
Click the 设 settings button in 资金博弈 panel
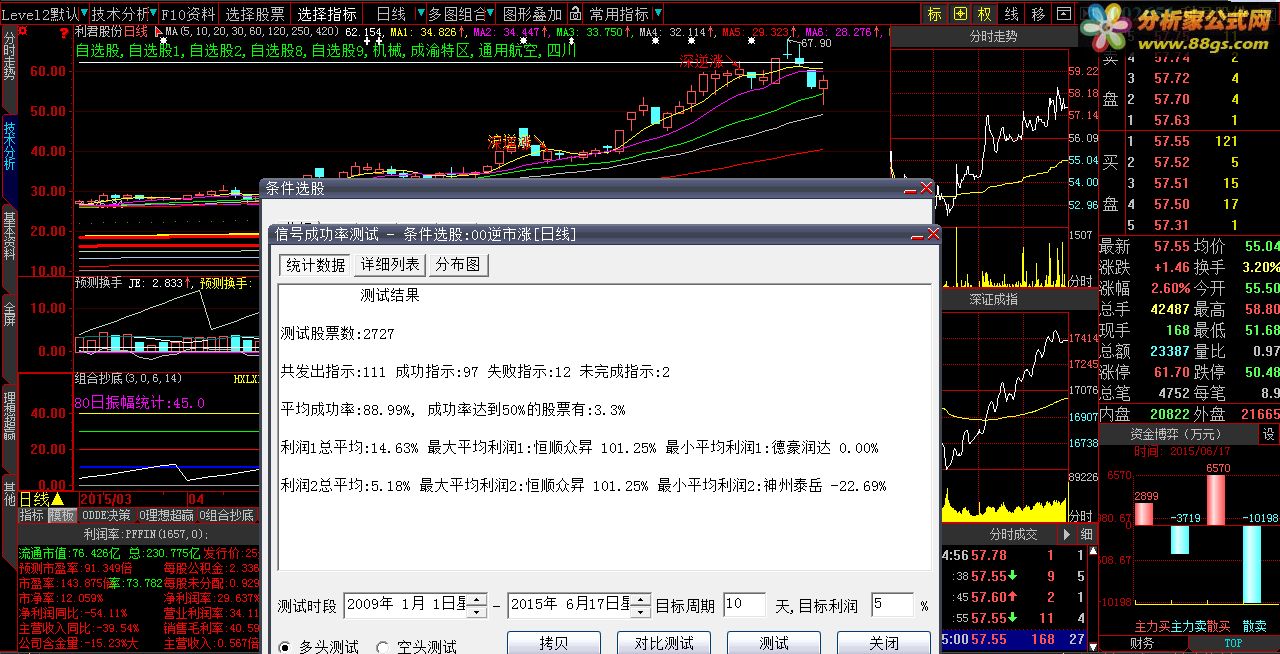point(1268,434)
